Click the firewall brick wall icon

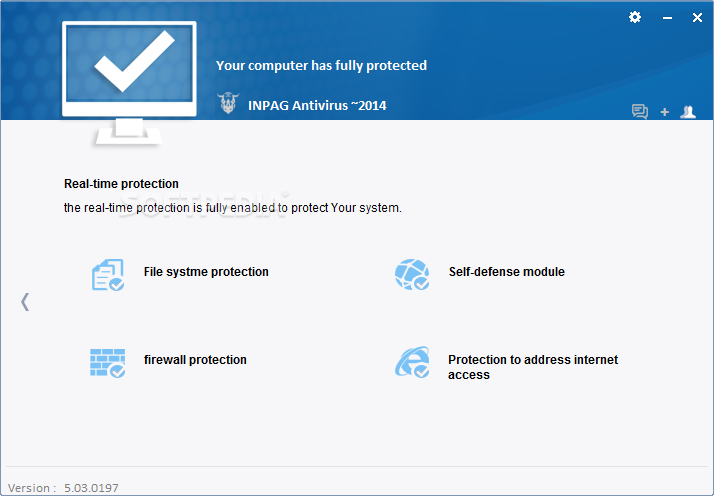107,363
